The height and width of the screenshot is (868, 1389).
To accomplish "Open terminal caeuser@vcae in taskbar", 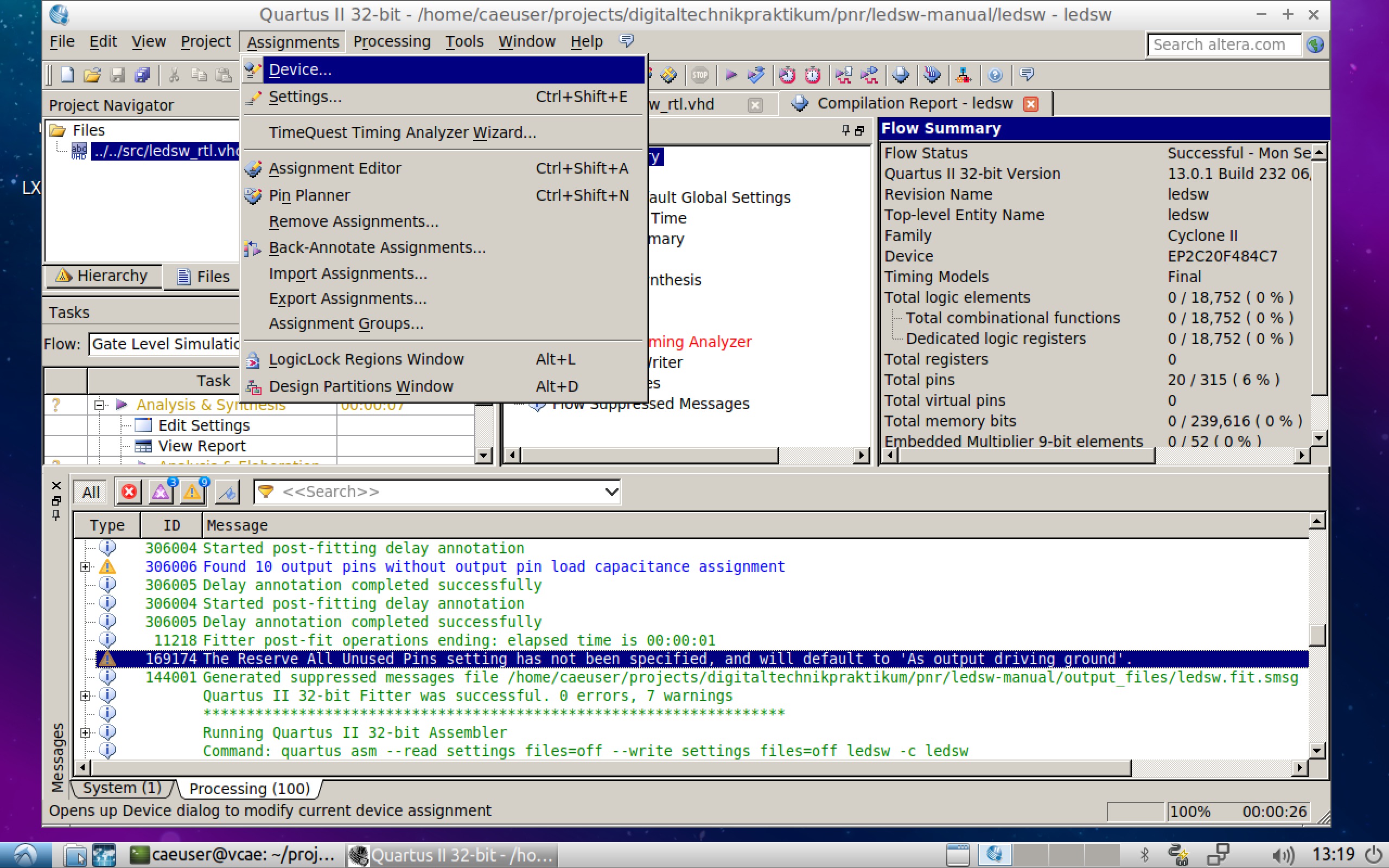I will (x=233, y=855).
